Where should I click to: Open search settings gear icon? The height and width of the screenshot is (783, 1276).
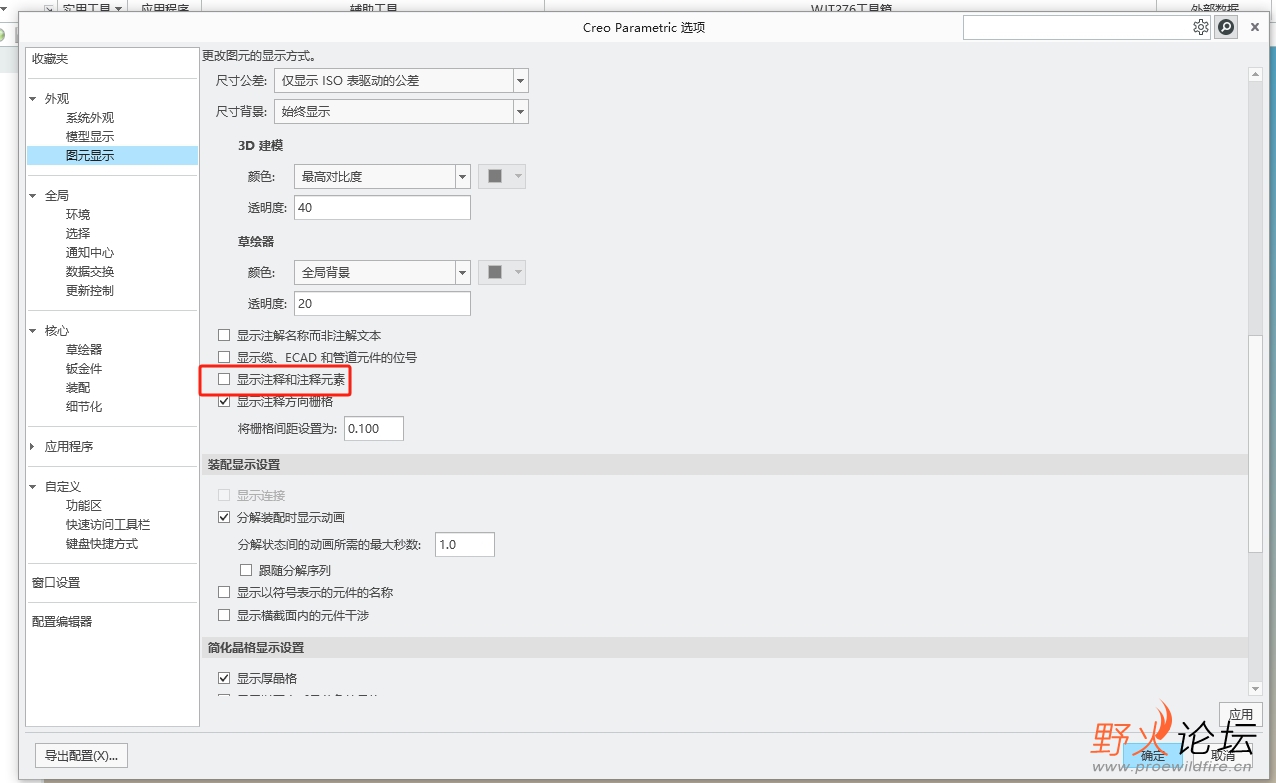1200,27
